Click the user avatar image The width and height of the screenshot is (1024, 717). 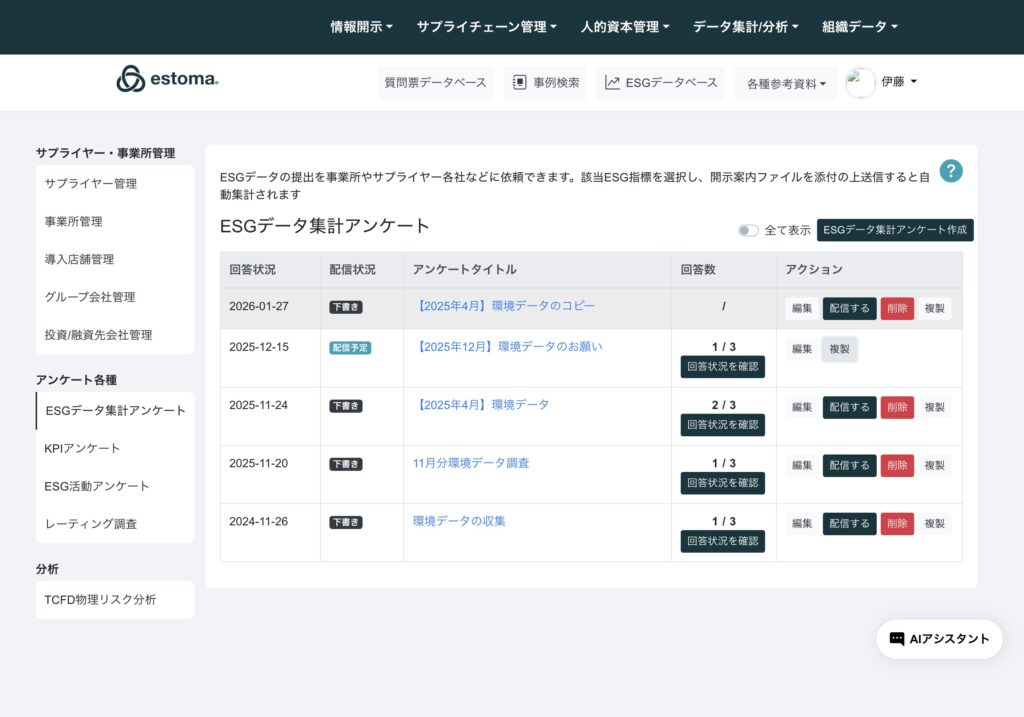point(860,83)
